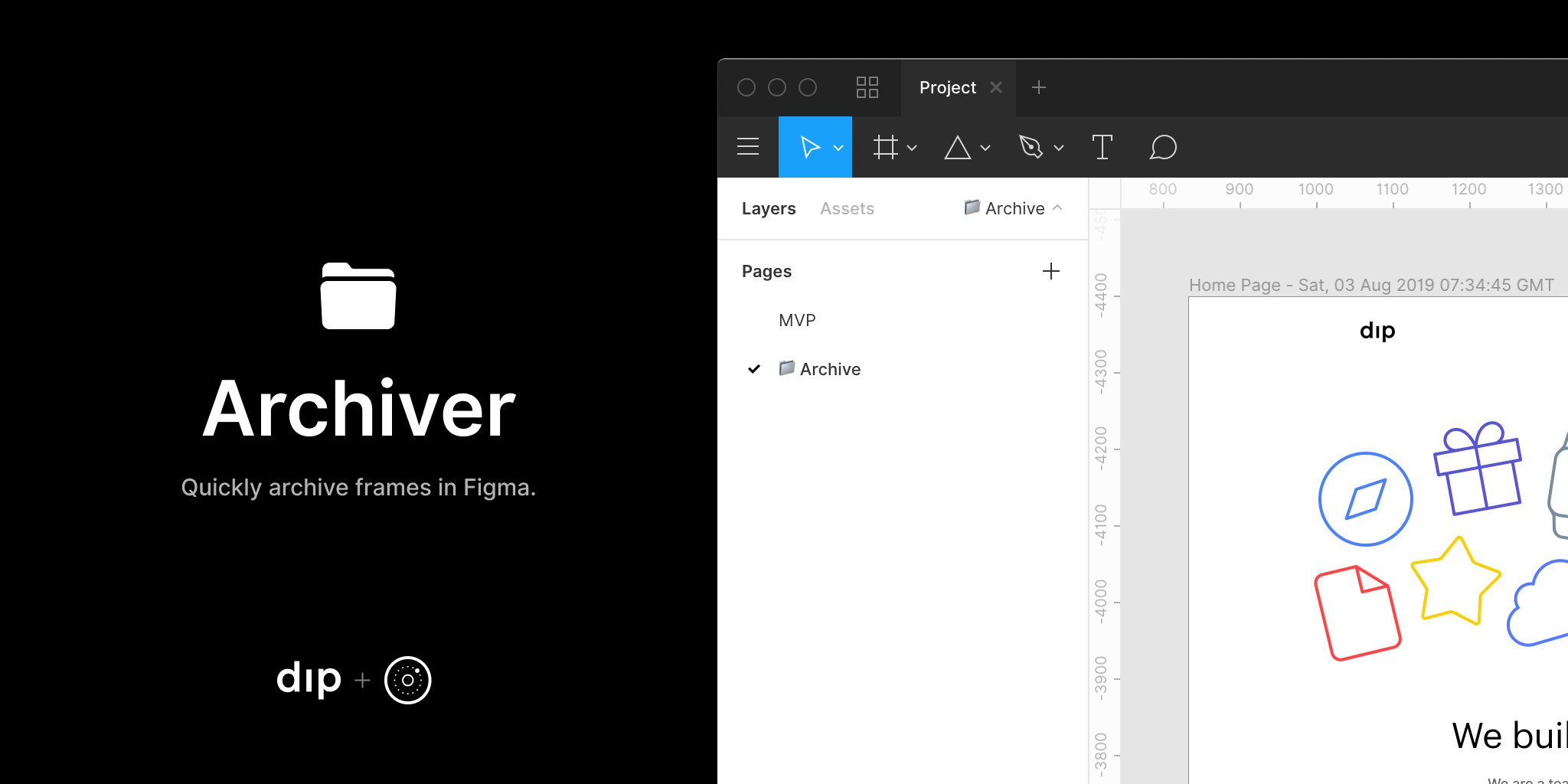Close the Project tab

(x=996, y=87)
